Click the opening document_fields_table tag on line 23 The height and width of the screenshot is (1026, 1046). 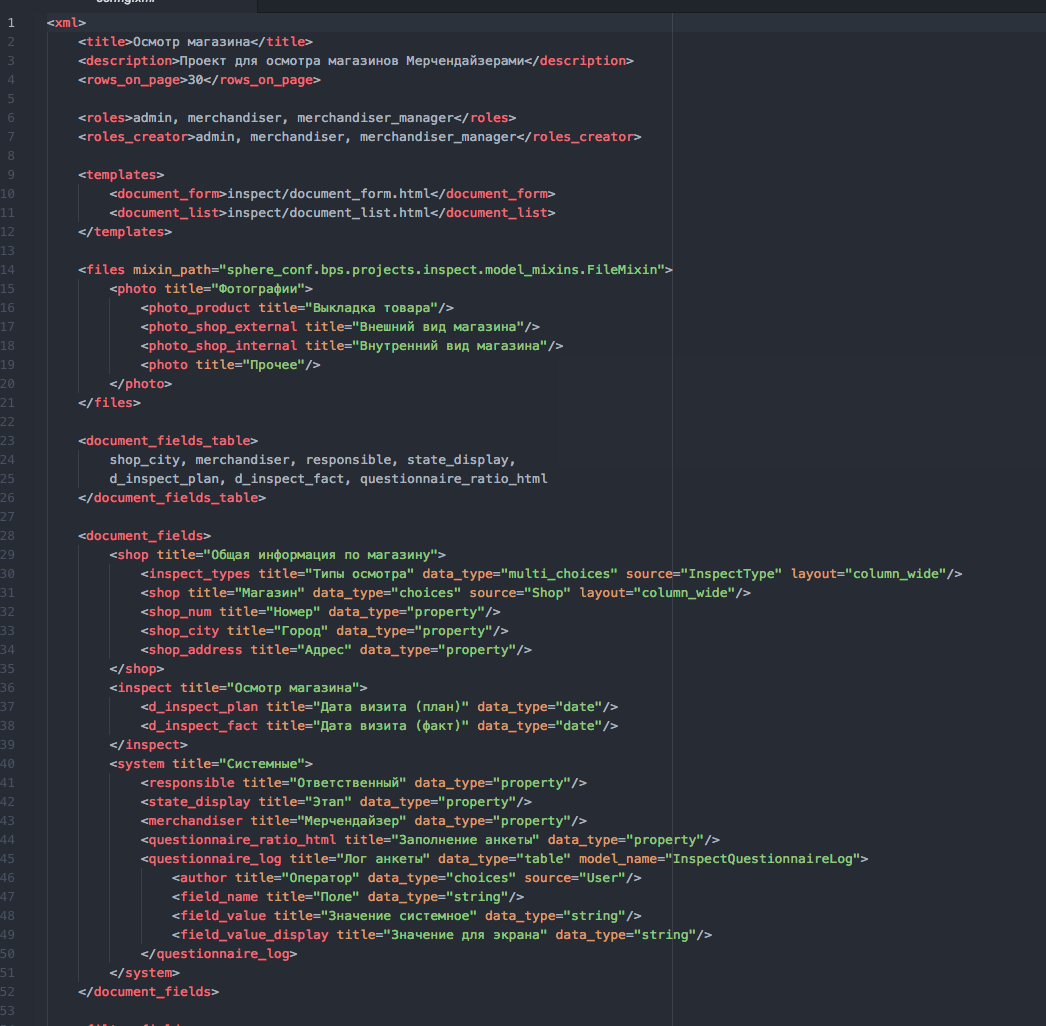pyautogui.click(x=168, y=441)
